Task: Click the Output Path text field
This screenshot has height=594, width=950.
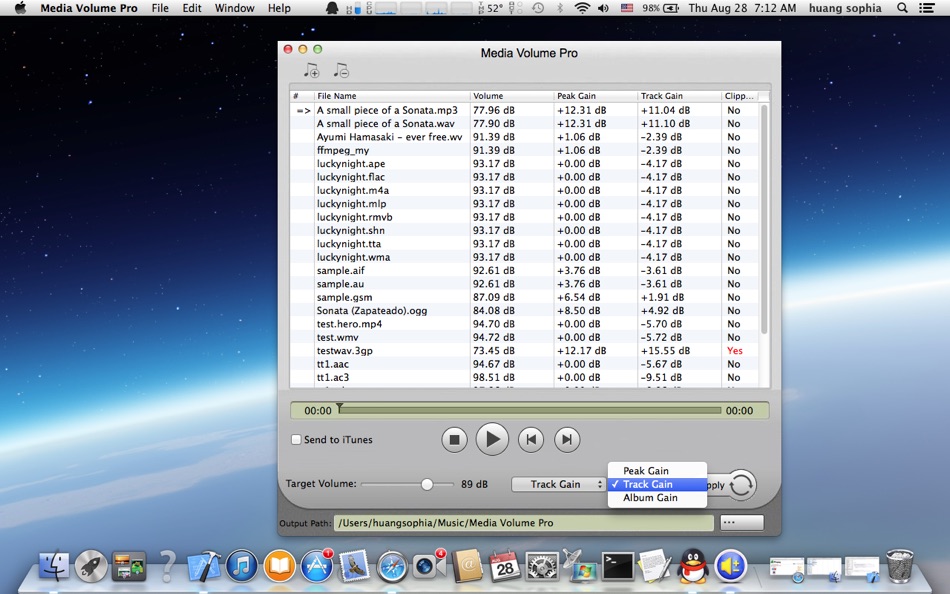Action: [523, 522]
